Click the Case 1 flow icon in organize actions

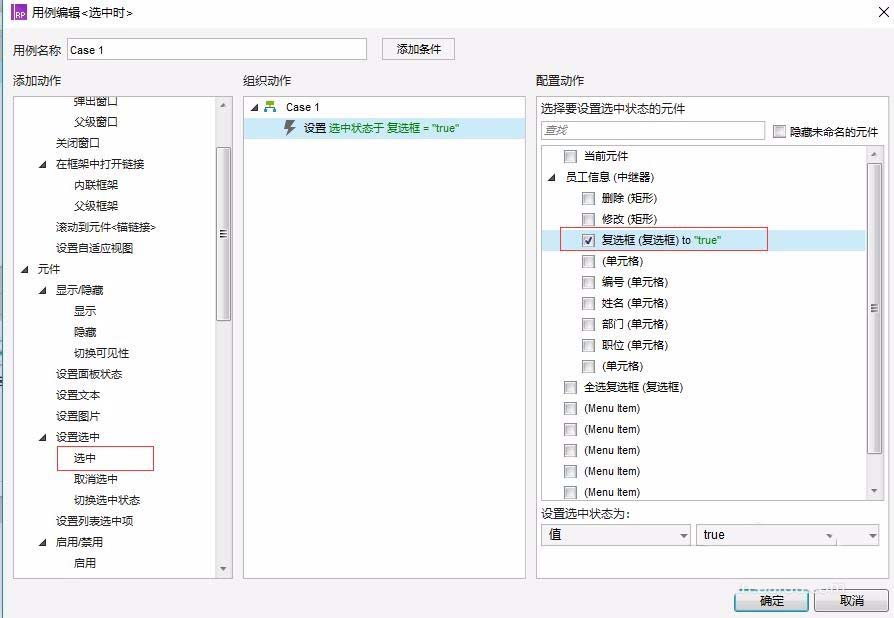pyautogui.click(x=270, y=107)
